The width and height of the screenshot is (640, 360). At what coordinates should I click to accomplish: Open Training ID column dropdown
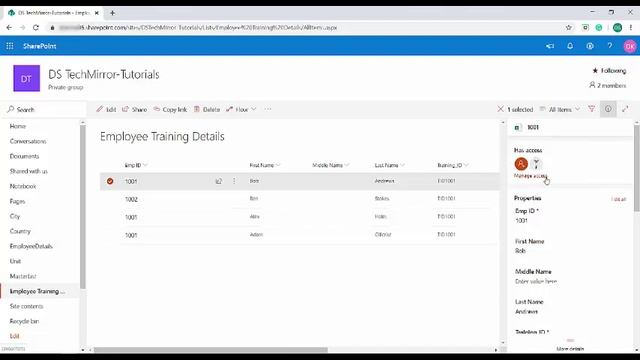pos(453,165)
